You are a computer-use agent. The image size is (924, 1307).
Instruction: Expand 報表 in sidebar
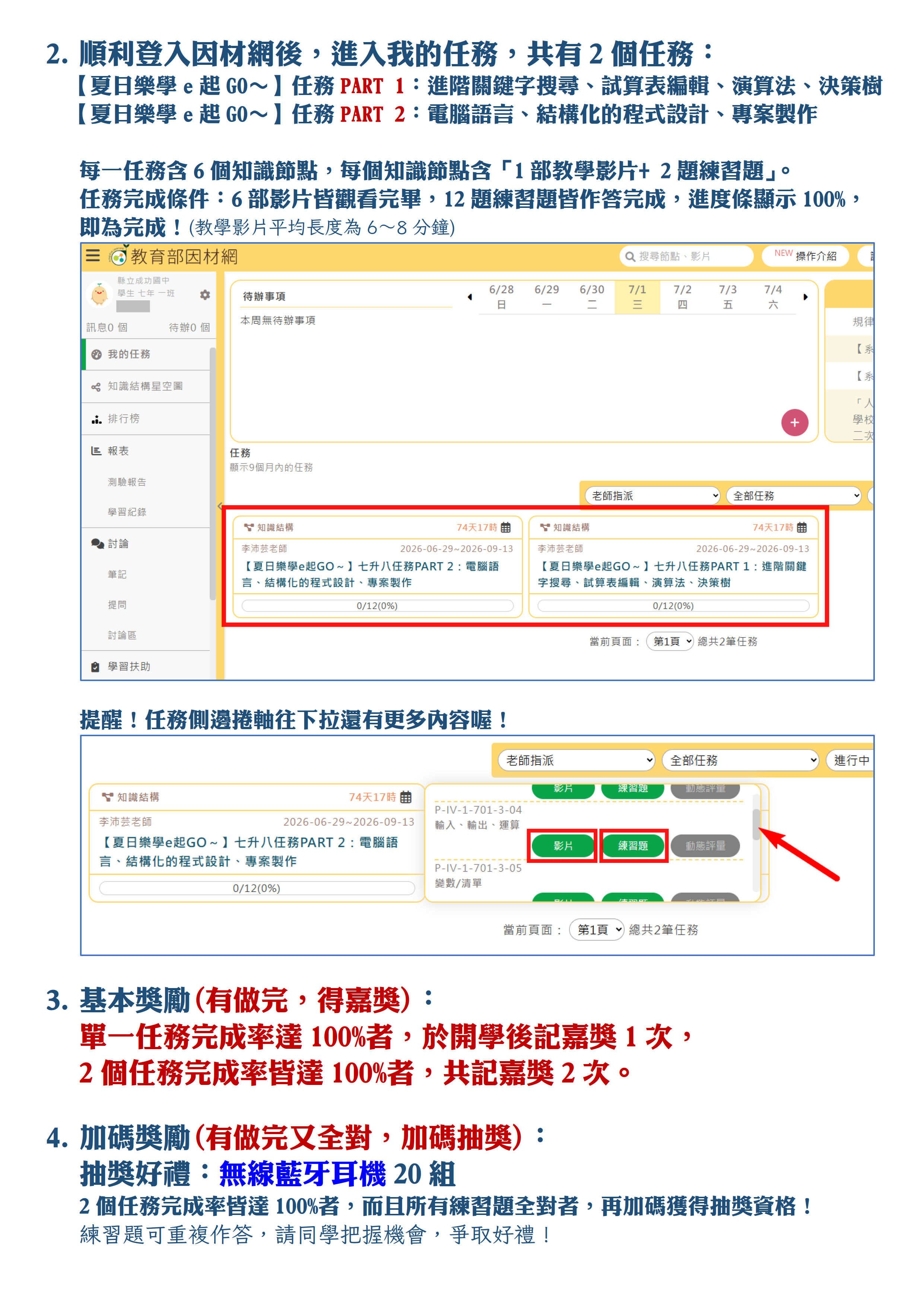[x=146, y=451]
